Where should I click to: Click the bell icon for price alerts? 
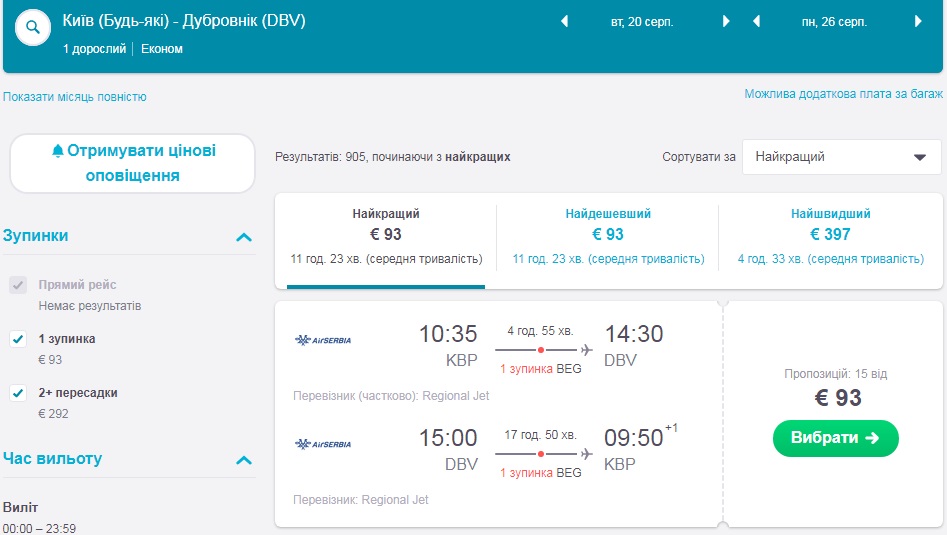coord(57,151)
